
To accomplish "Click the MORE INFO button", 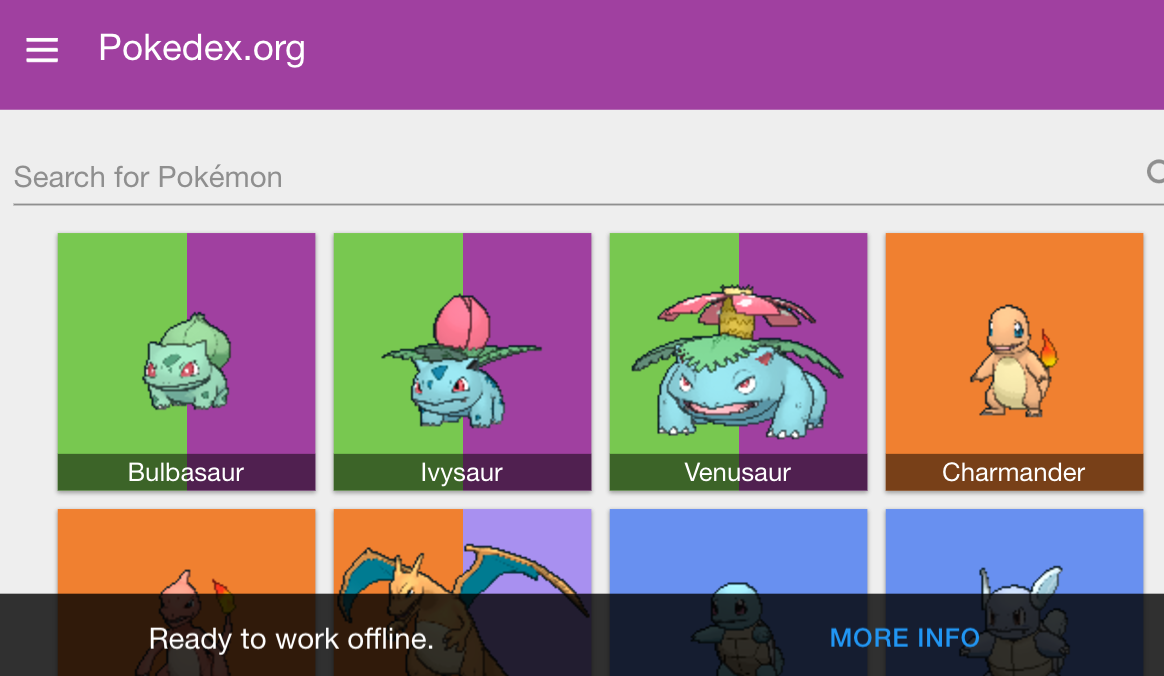I will [904, 638].
